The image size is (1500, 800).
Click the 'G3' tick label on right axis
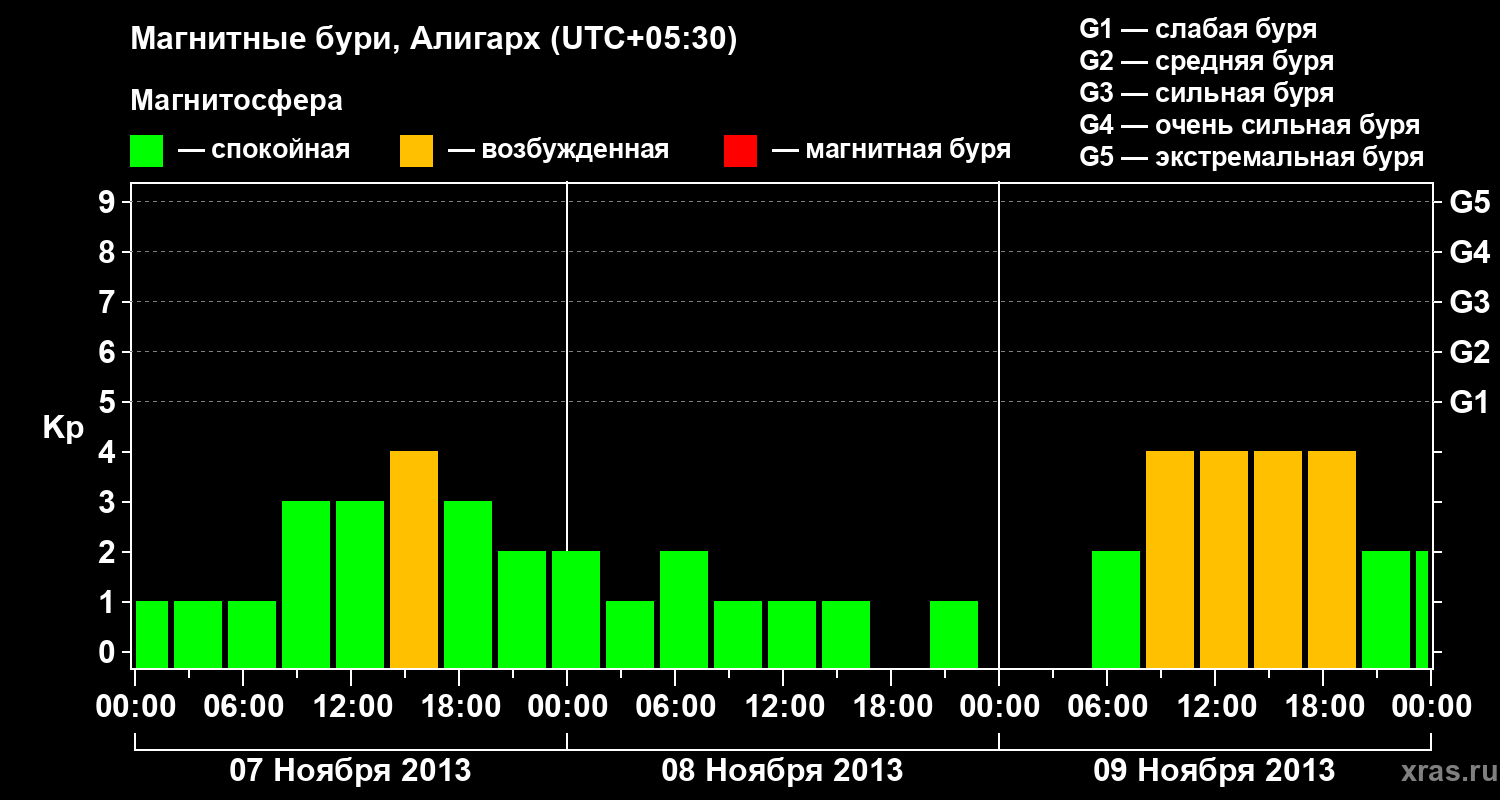click(1470, 302)
